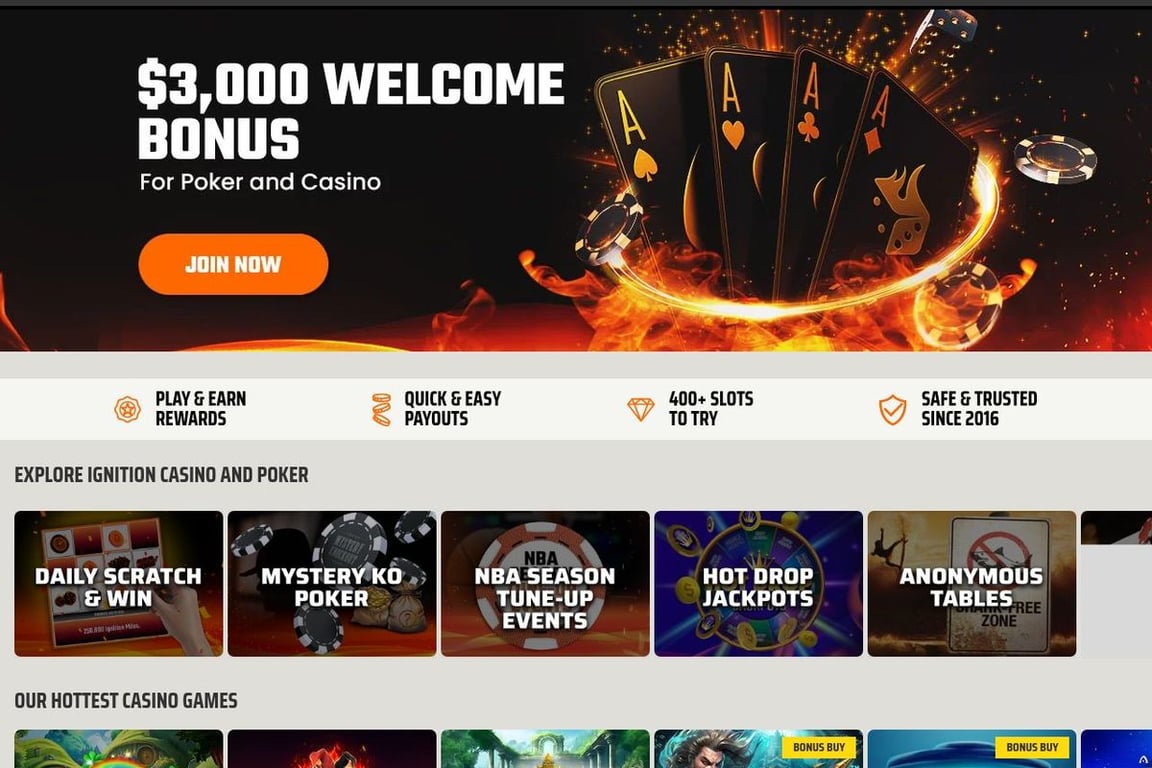Select NBA Season Tune-Up Events tile
The image size is (1152, 768).
545,584
